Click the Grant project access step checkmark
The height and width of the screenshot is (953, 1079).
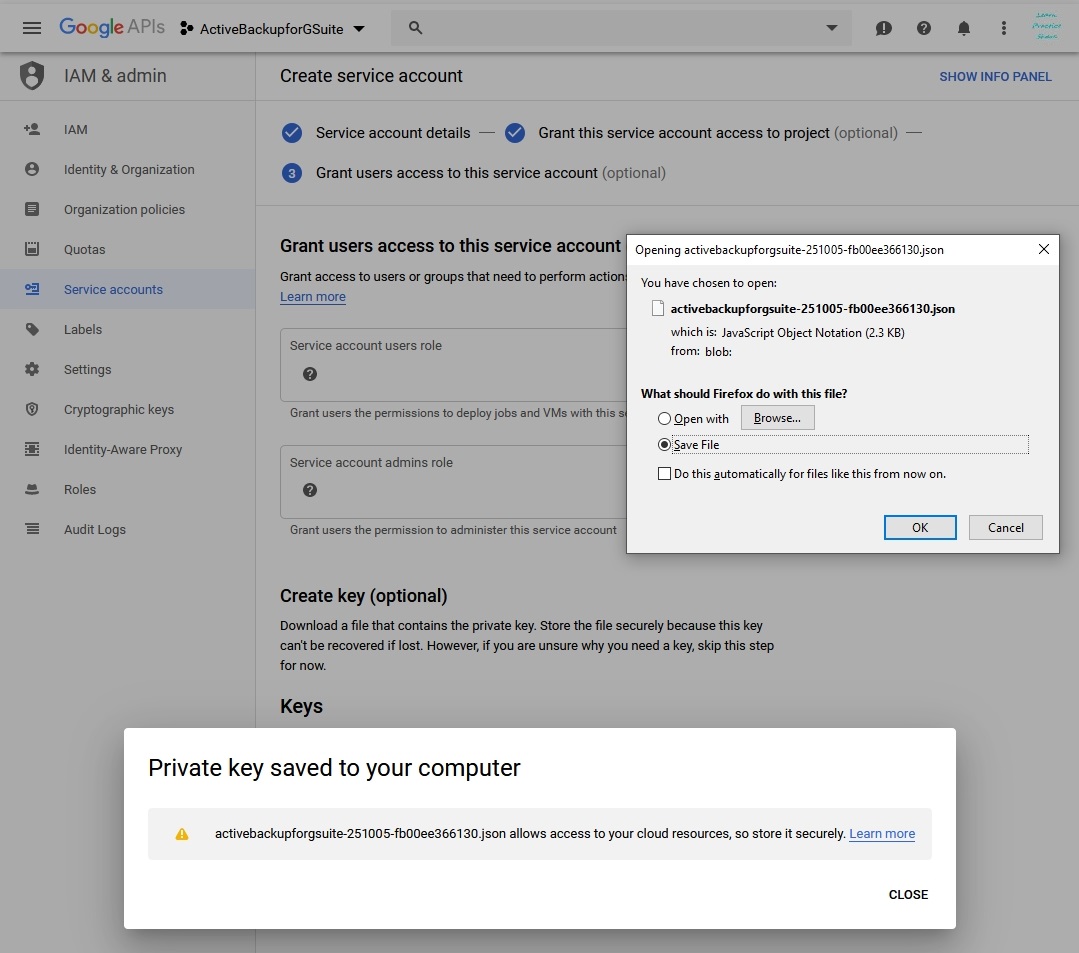(515, 133)
